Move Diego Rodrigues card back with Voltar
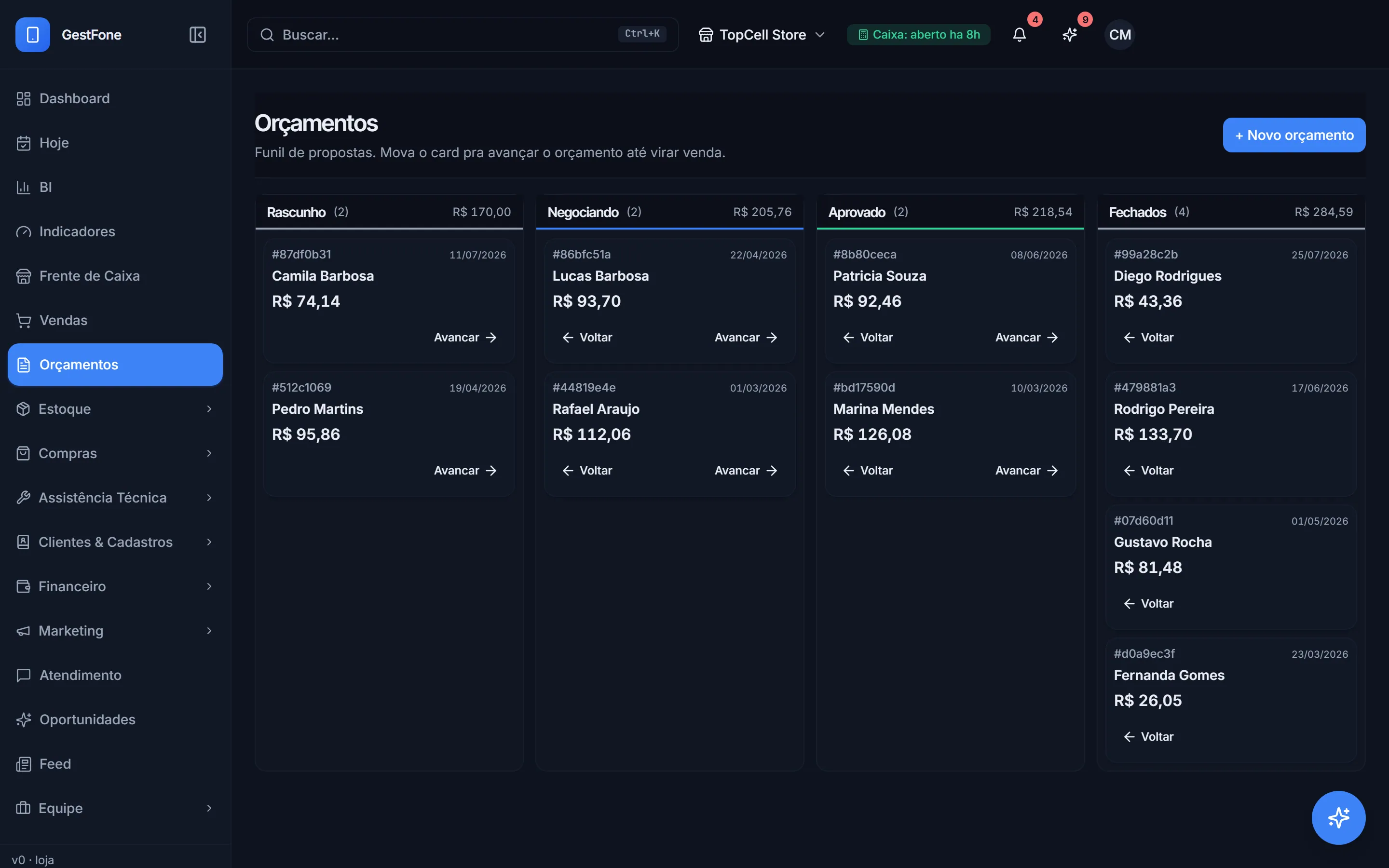Viewport: 1389px width, 868px height. point(1148,338)
